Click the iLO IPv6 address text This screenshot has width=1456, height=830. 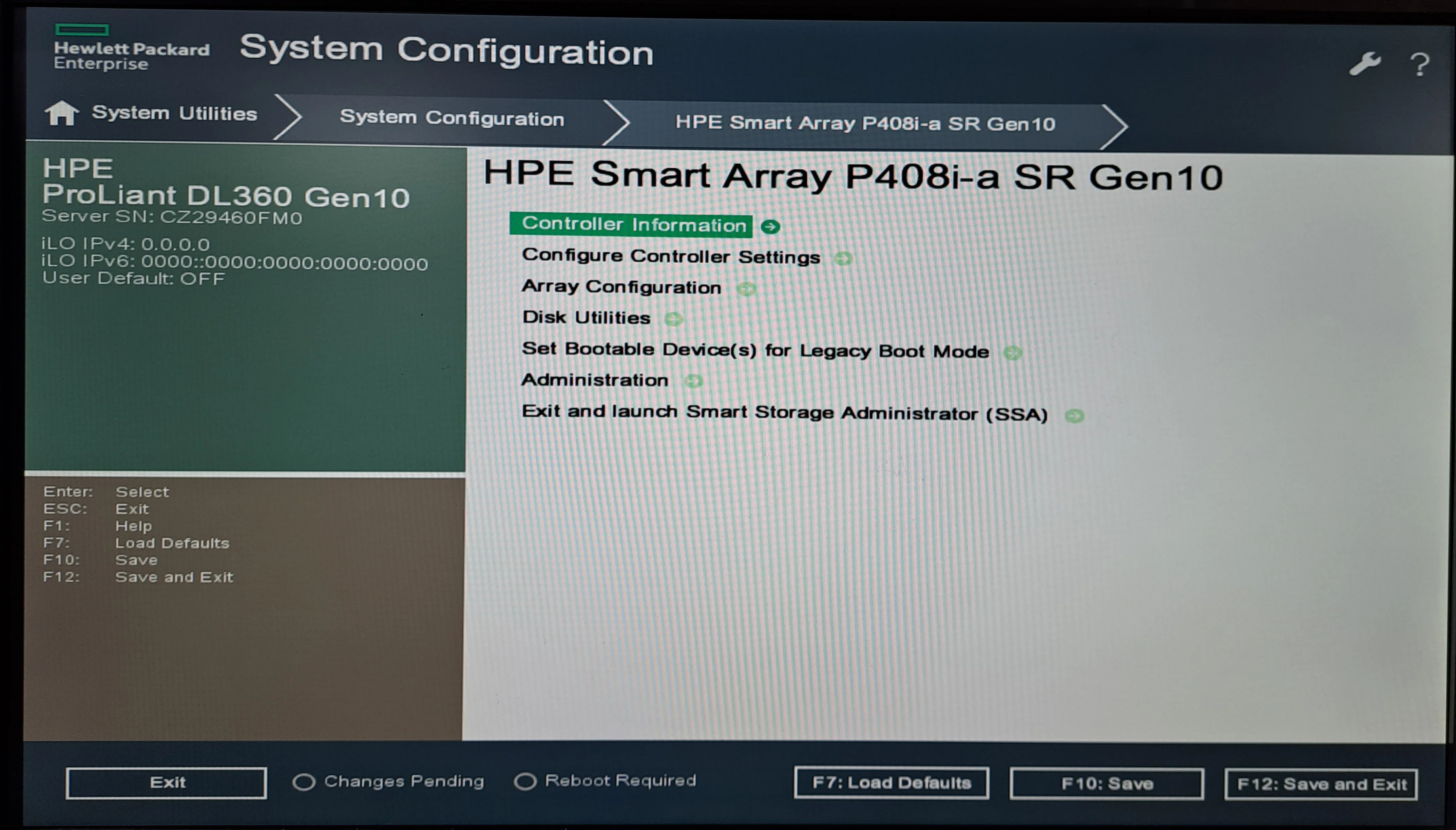[234, 263]
